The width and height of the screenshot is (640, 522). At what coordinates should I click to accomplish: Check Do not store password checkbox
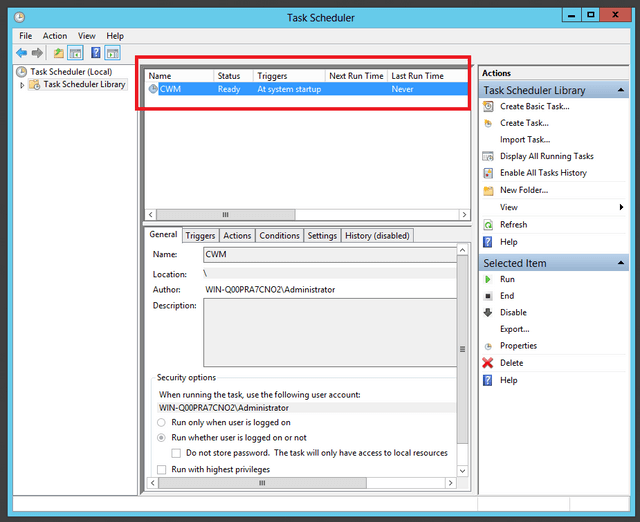tap(176, 453)
